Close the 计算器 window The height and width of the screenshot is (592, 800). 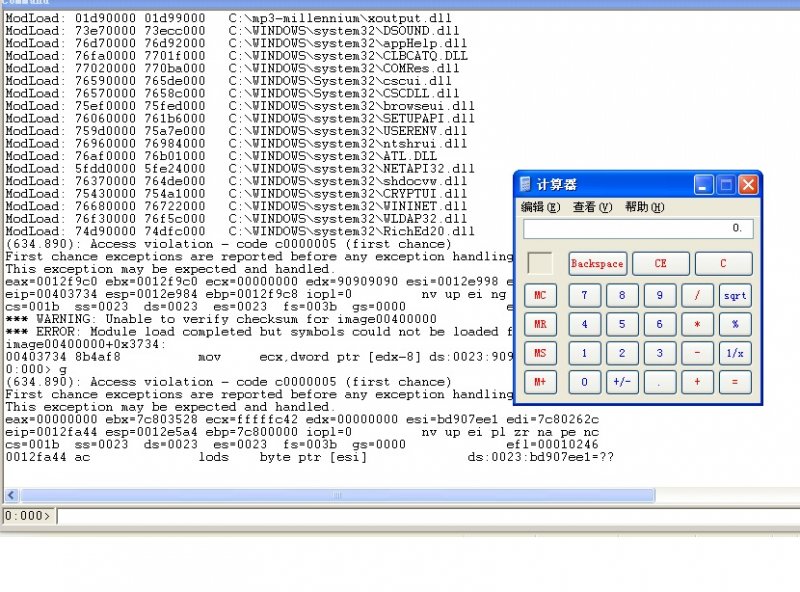[x=748, y=185]
